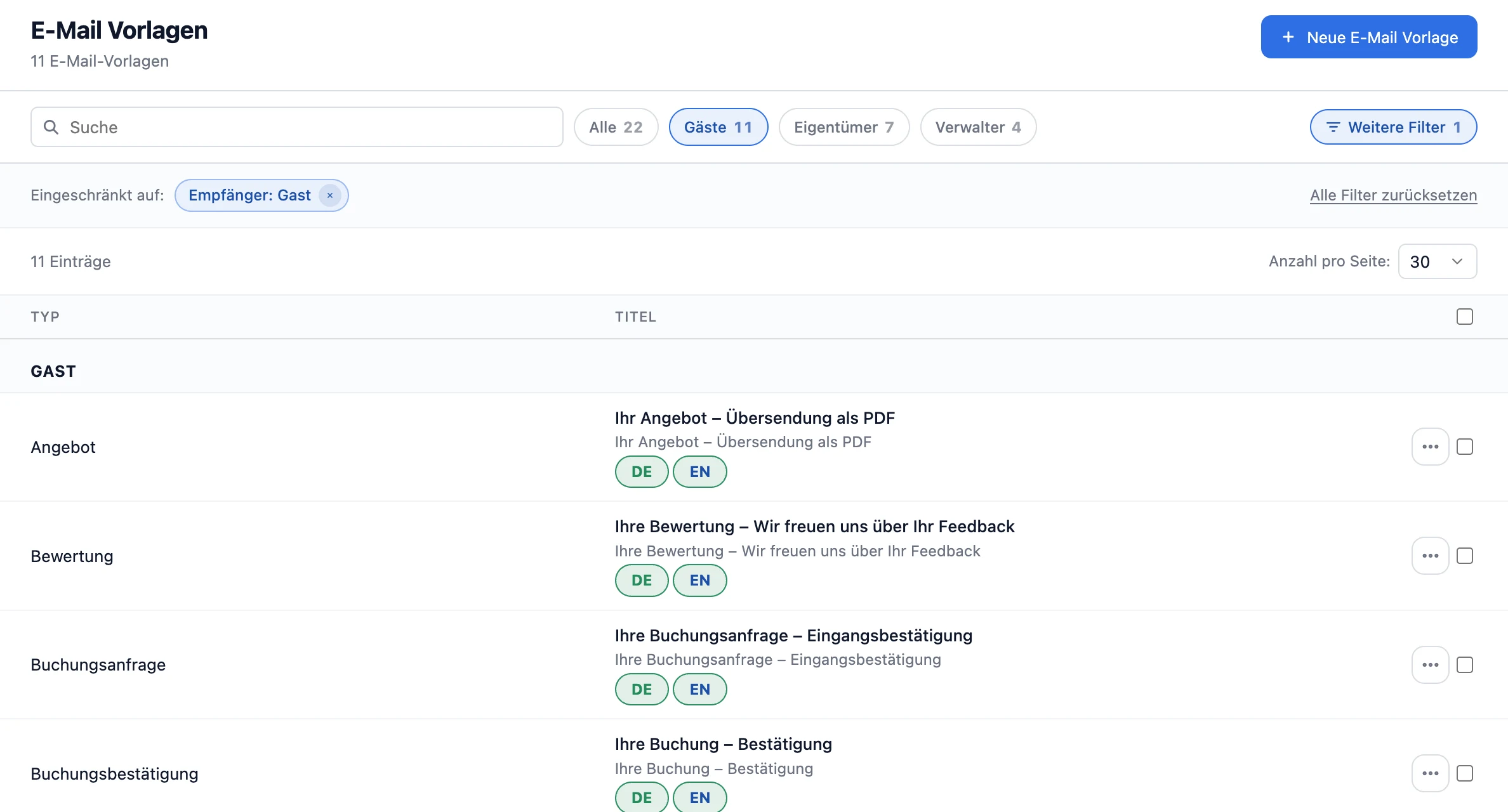This screenshot has height=812, width=1508.
Task: Click the '11 Einträge' count text
Action: (x=70, y=261)
